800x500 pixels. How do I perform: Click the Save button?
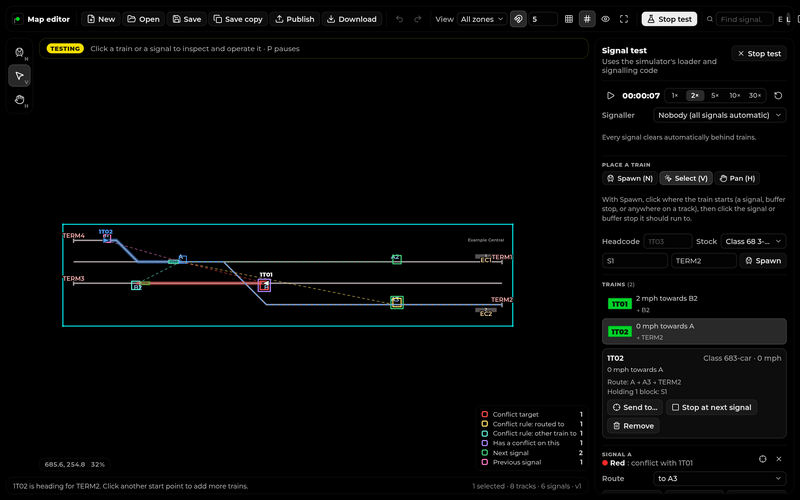click(187, 19)
